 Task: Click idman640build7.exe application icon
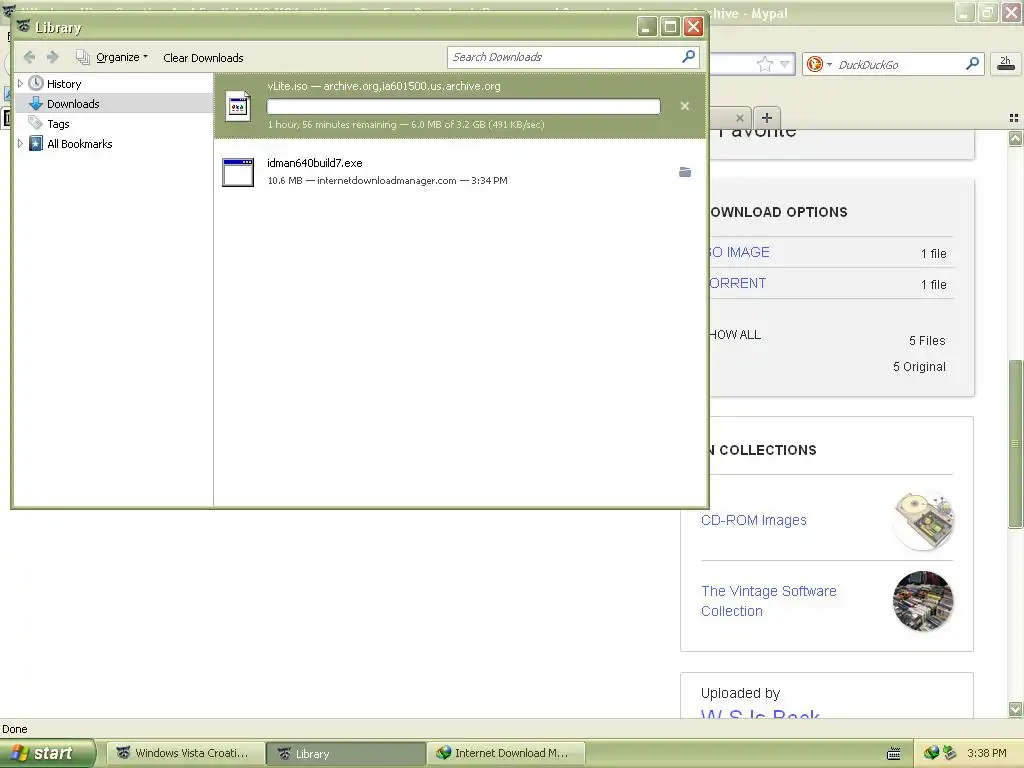point(238,172)
